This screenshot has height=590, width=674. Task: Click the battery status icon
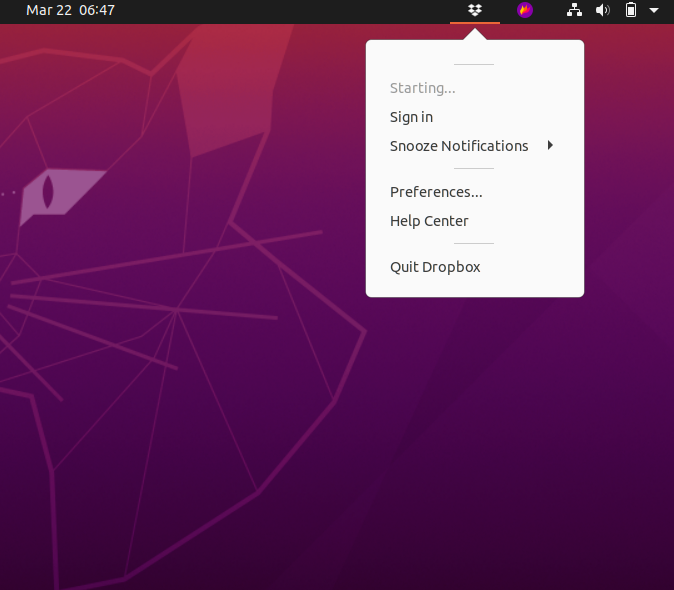(x=631, y=10)
